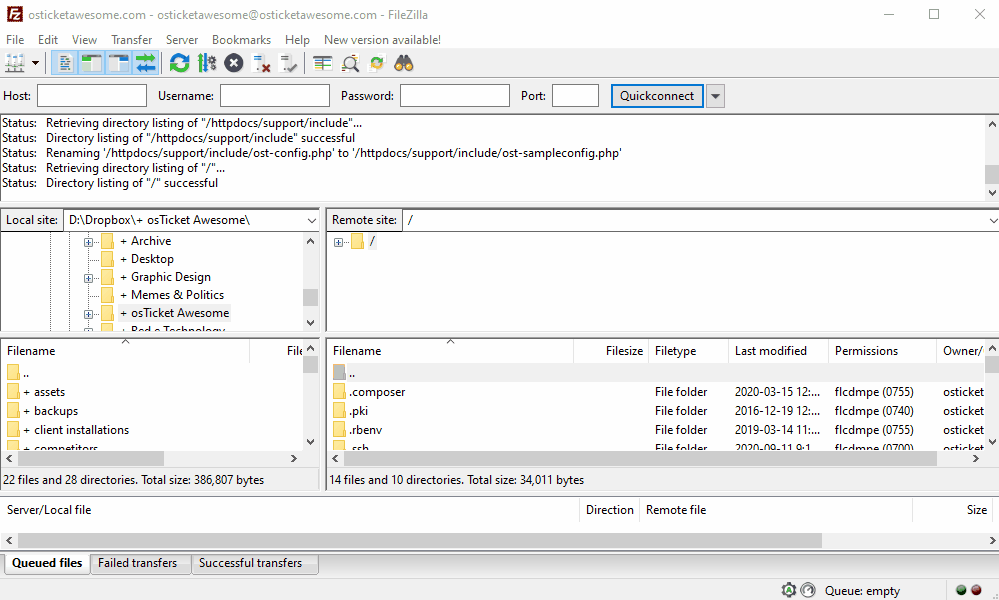Focus the Password input field
The image size is (999, 600).
(455, 96)
